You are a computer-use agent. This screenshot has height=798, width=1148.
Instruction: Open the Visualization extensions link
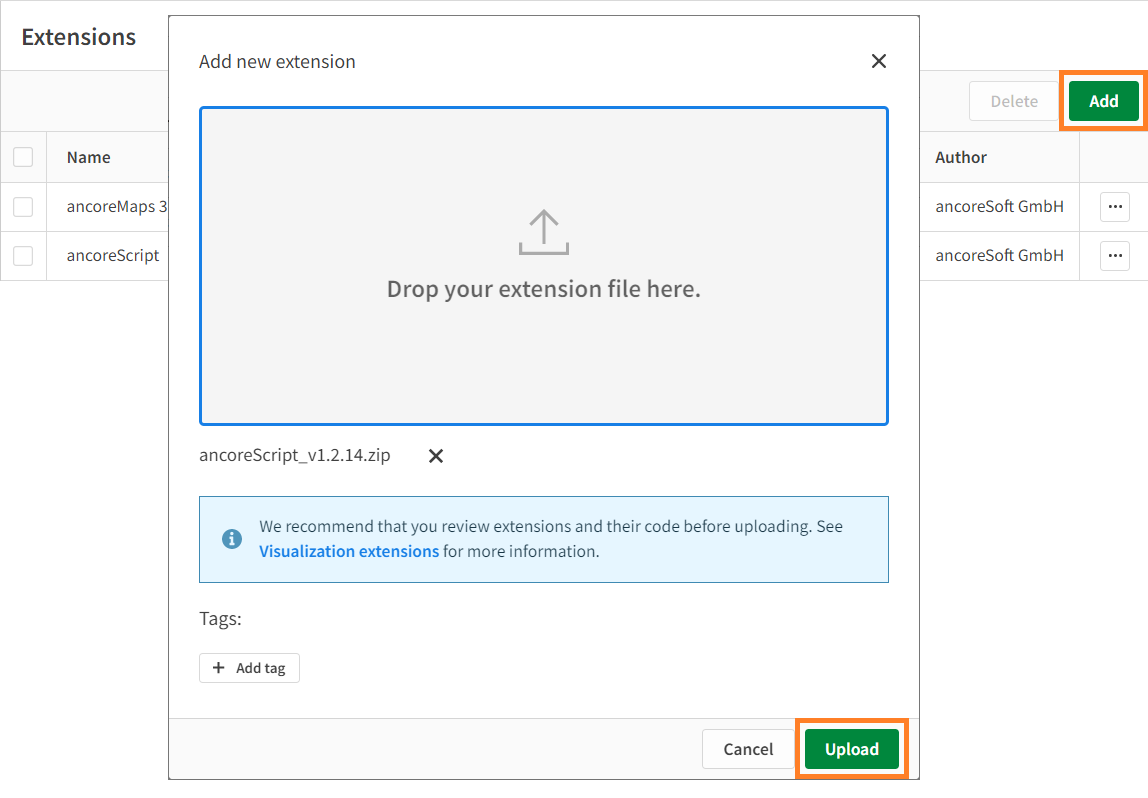[348, 551]
